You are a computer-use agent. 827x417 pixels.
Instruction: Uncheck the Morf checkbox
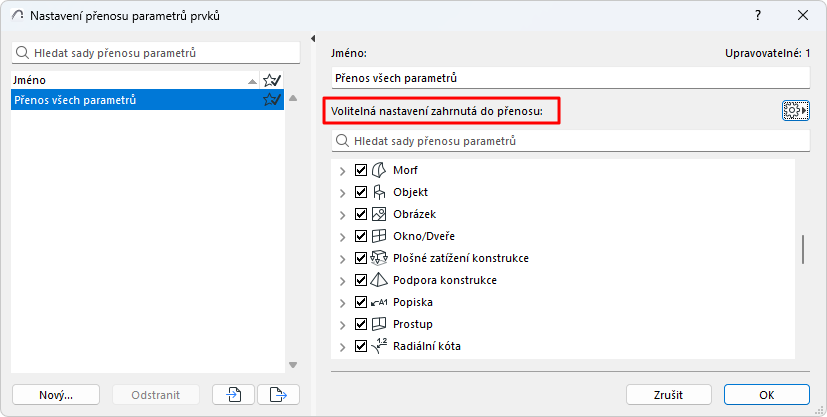pos(361,170)
